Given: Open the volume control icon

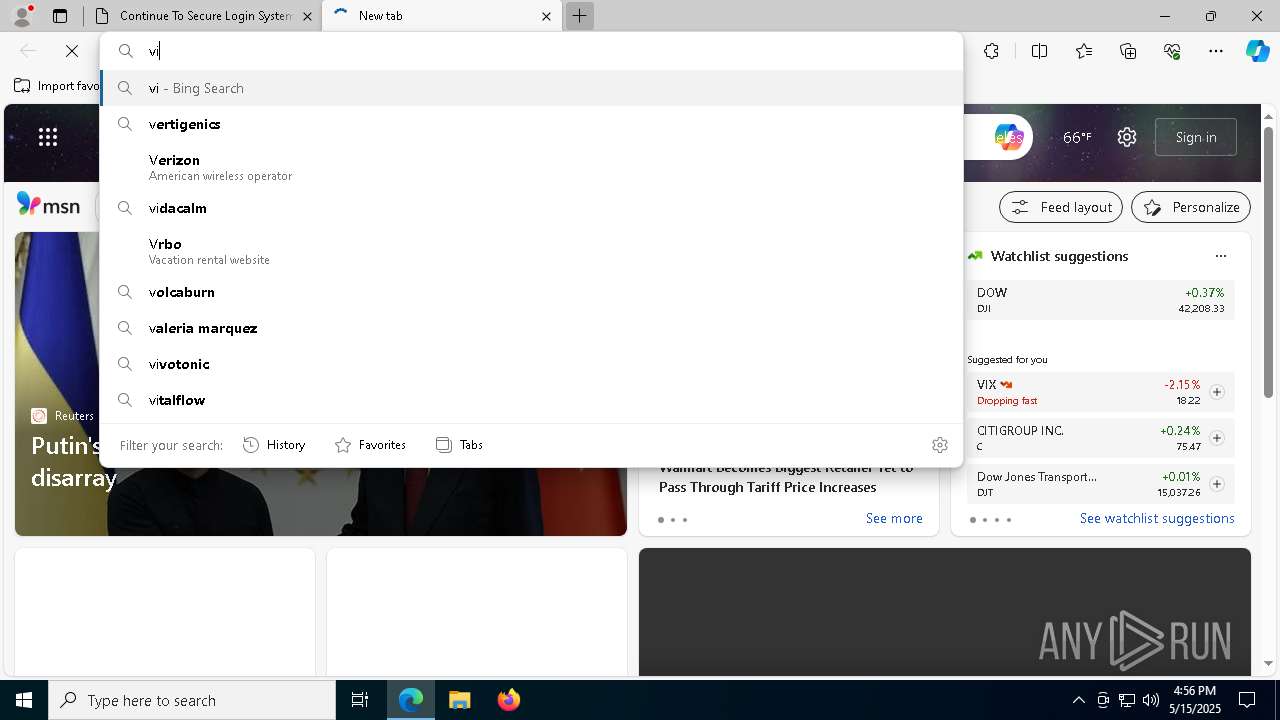Looking at the screenshot, I should pyautogui.click(x=1150, y=700).
